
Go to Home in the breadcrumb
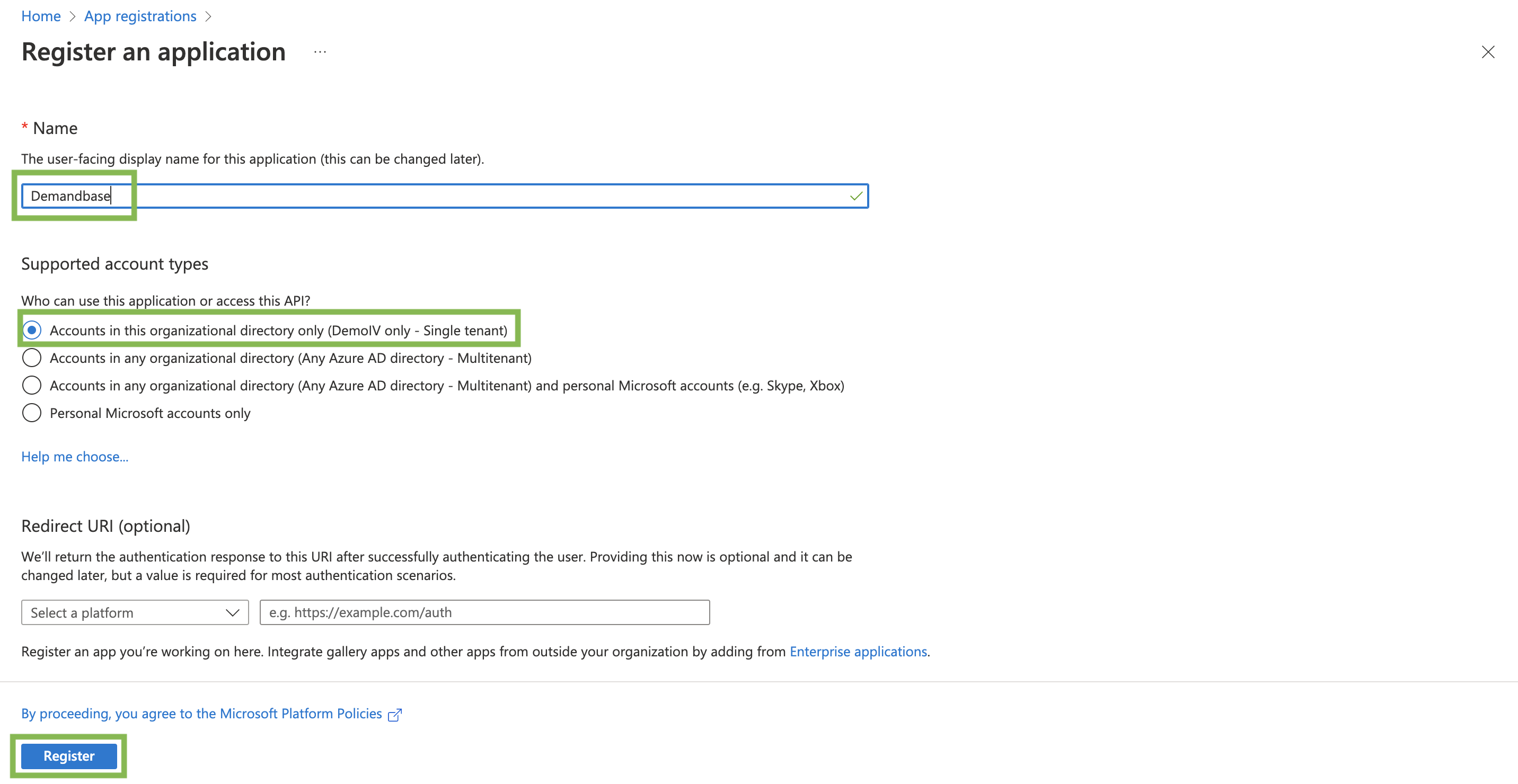41,16
